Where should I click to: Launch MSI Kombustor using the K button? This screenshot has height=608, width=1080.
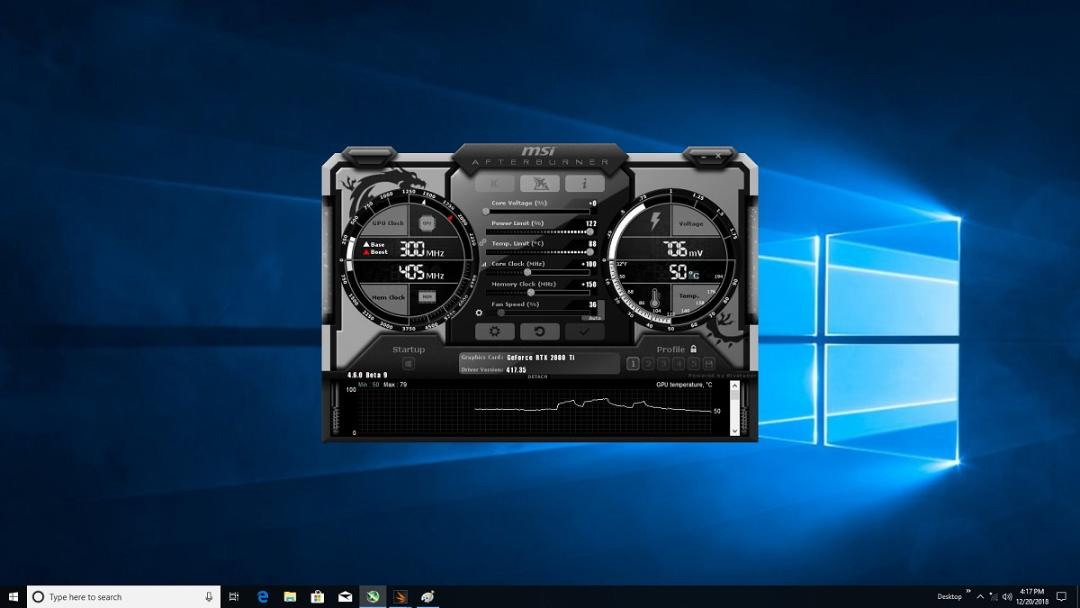coord(495,183)
